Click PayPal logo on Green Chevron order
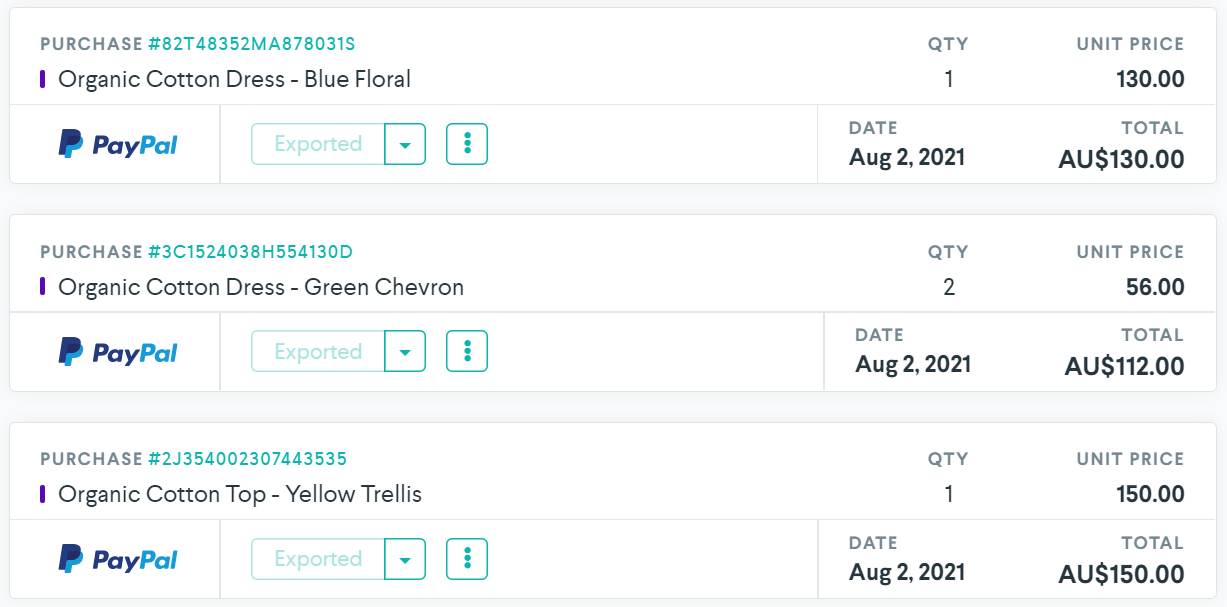The width and height of the screenshot is (1227, 607). click(118, 352)
